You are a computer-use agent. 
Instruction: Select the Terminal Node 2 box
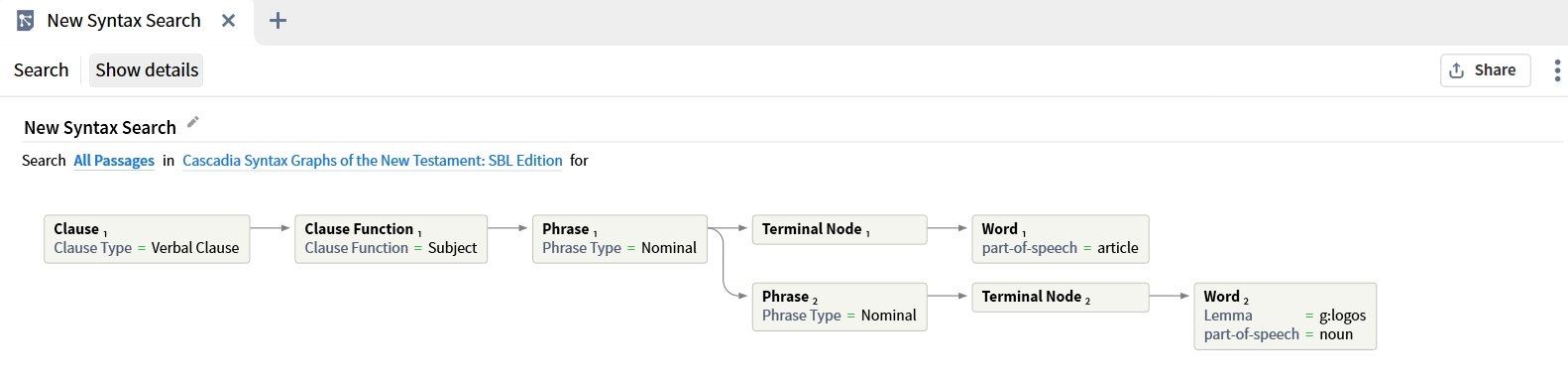(x=1061, y=298)
